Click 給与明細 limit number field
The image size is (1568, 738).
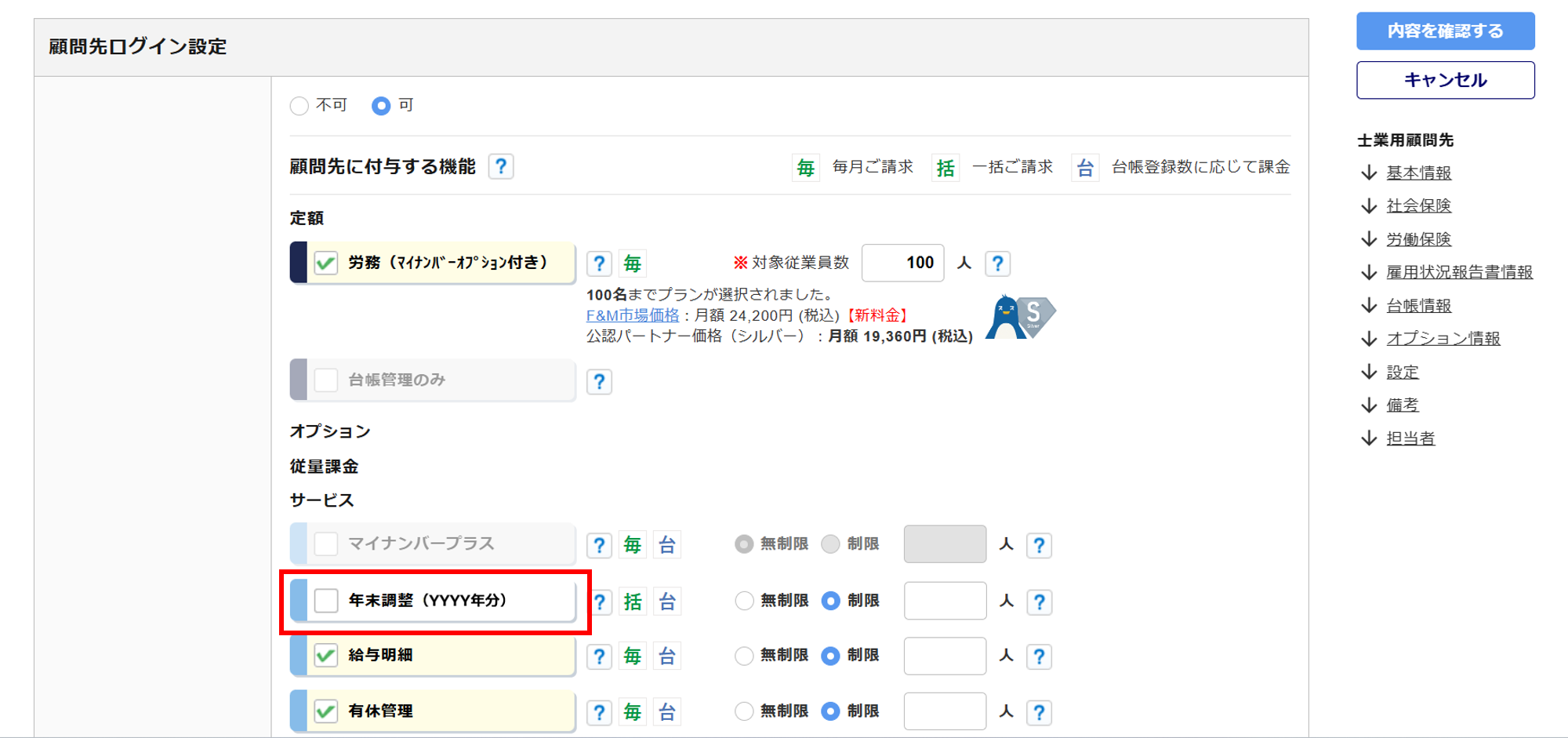[945, 656]
